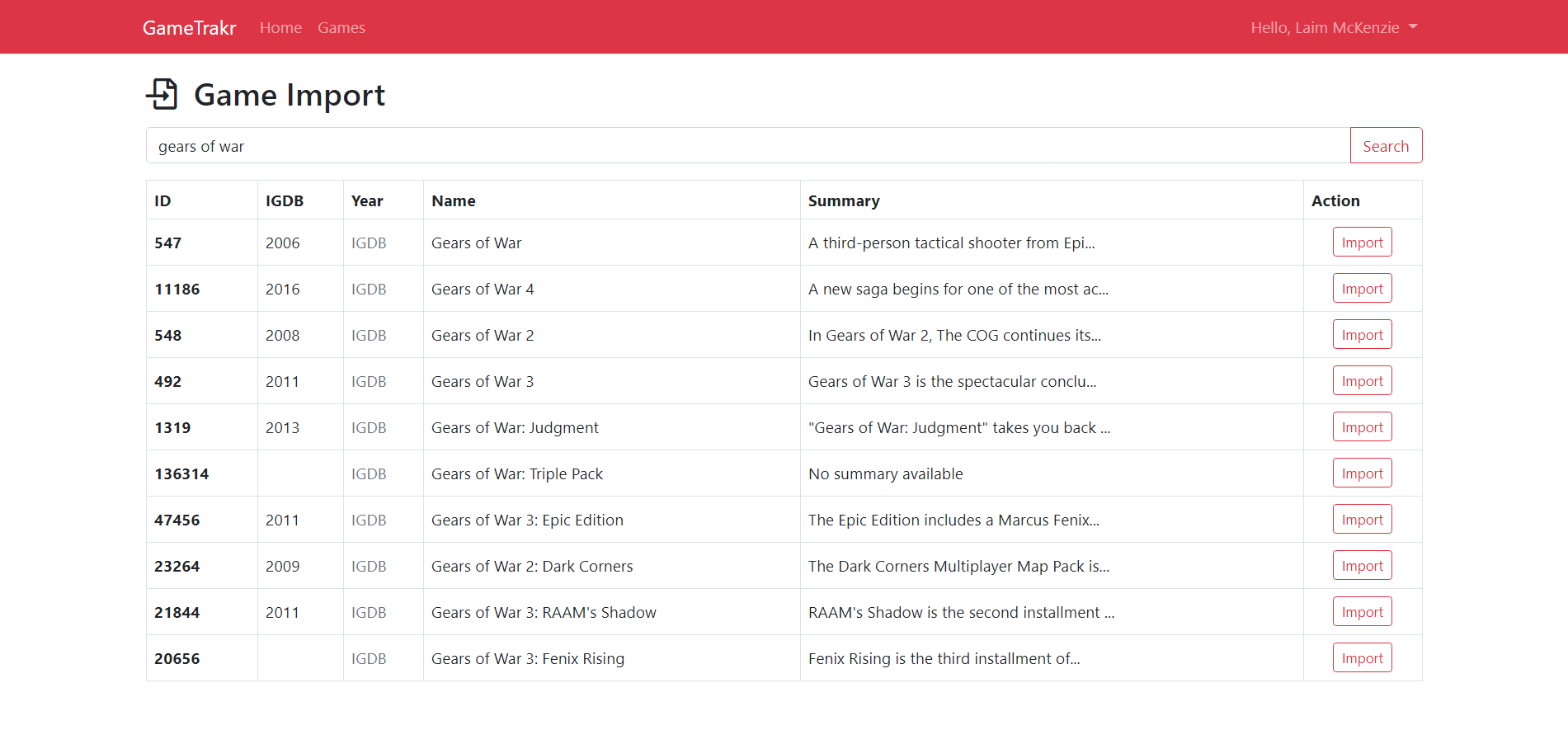Click the Name column header

click(453, 200)
